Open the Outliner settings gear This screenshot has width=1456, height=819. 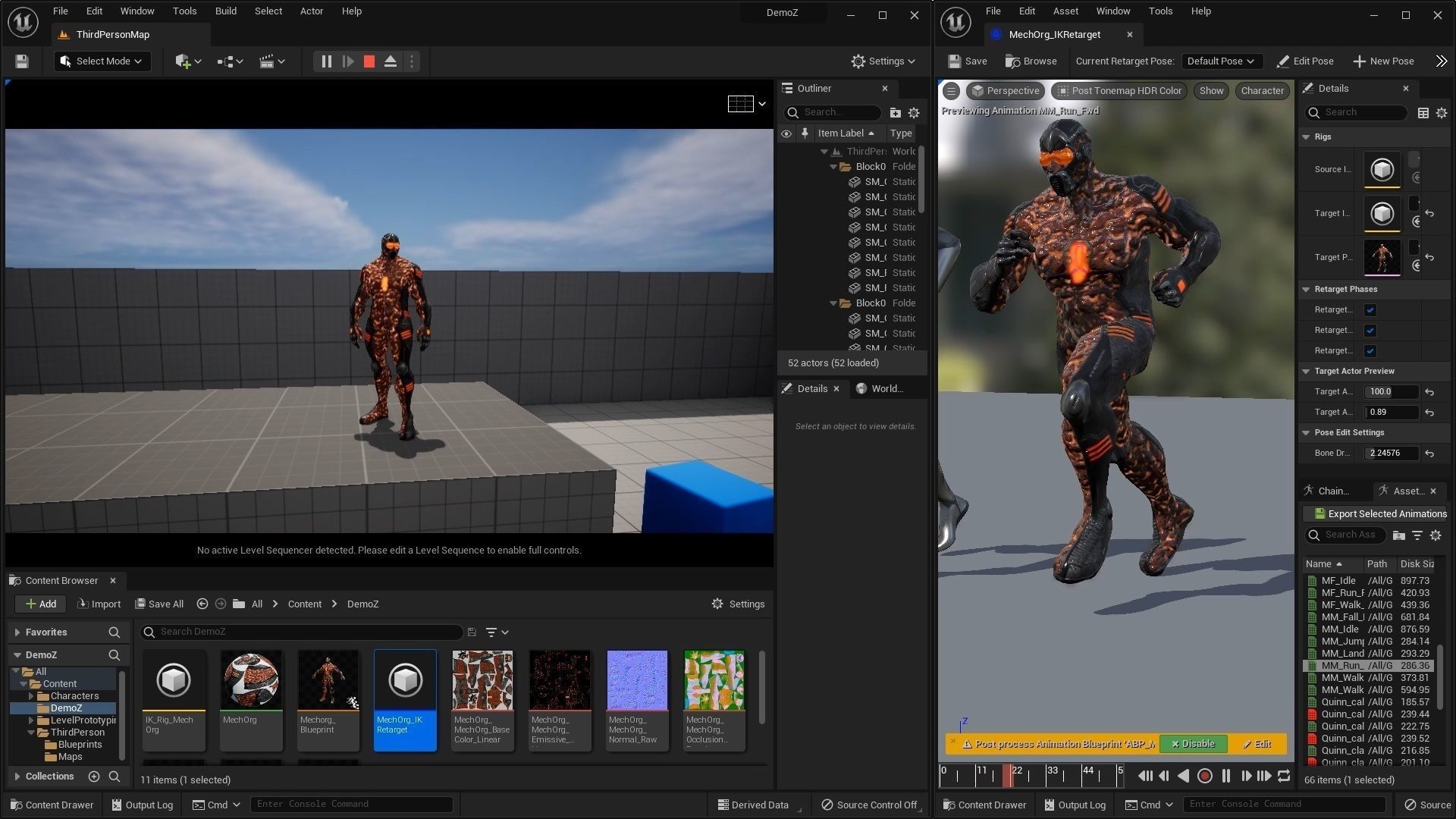pyautogui.click(x=914, y=113)
